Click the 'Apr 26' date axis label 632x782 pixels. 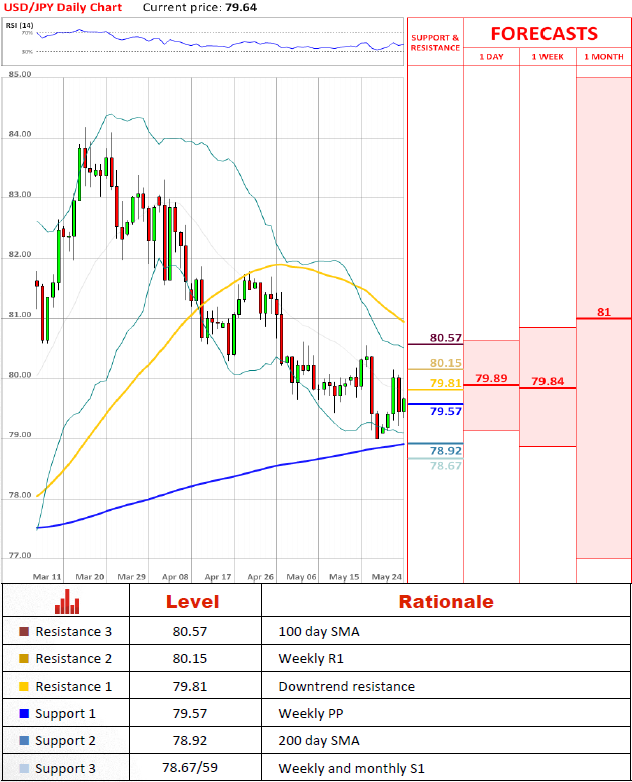260,577
